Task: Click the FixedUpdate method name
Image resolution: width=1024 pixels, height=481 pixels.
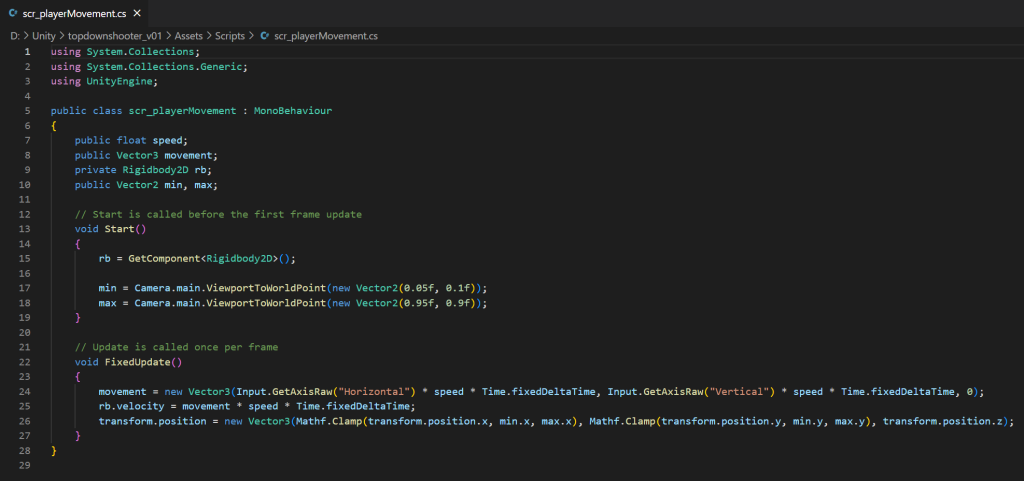Action: [139, 362]
